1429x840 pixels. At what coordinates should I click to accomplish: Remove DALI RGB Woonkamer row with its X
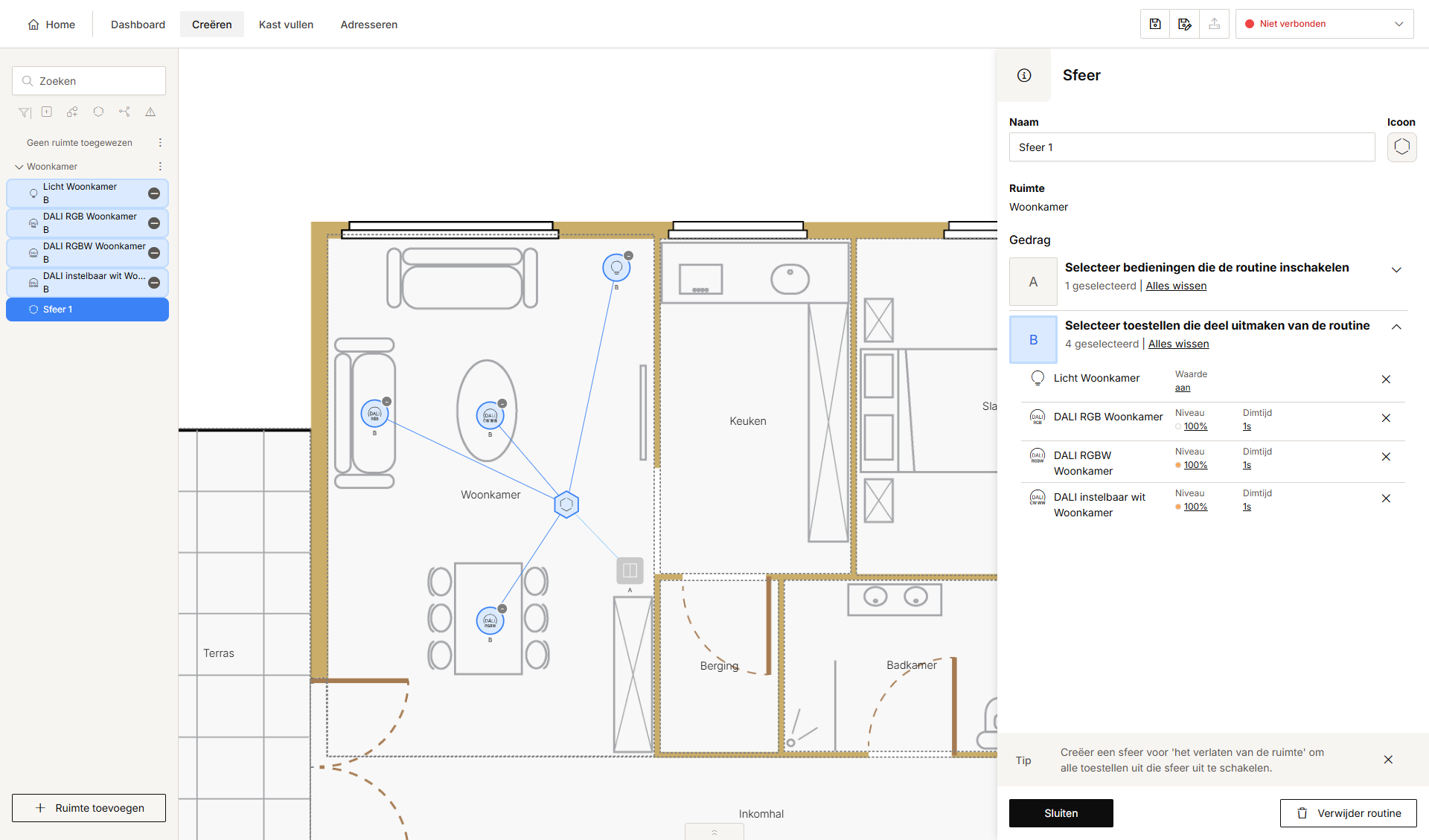[x=1386, y=418]
